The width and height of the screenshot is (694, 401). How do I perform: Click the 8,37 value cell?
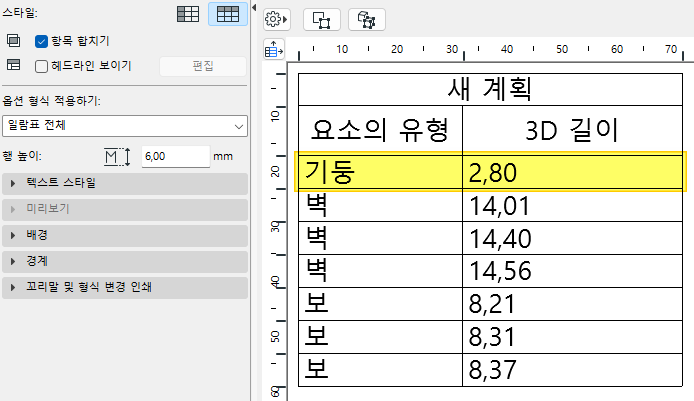[x=572, y=370]
